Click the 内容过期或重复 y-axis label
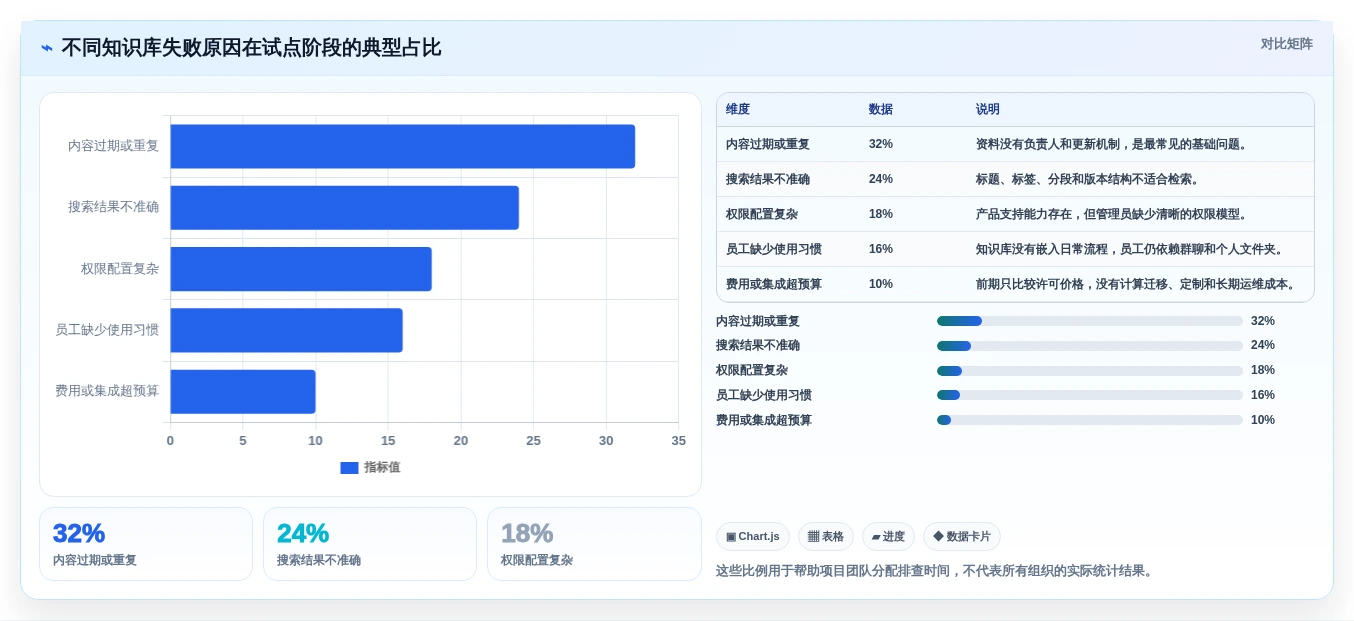The image size is (1354, 621). [113, 146]
